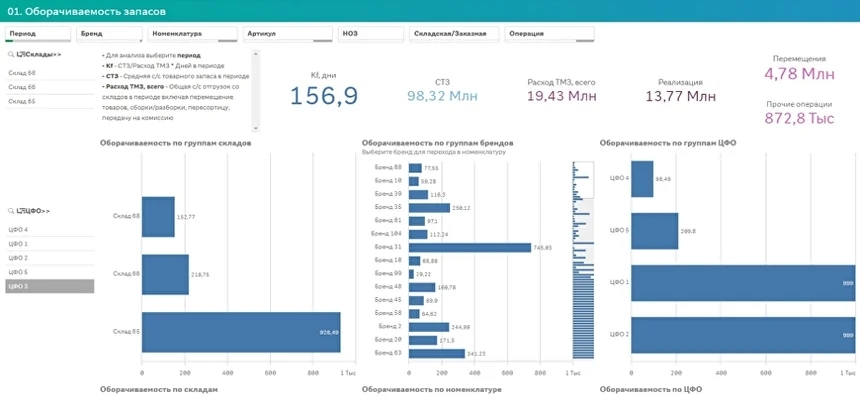
Task: Click the Kf, дни KPI value 156,9
Action: [x=323, y=95]
